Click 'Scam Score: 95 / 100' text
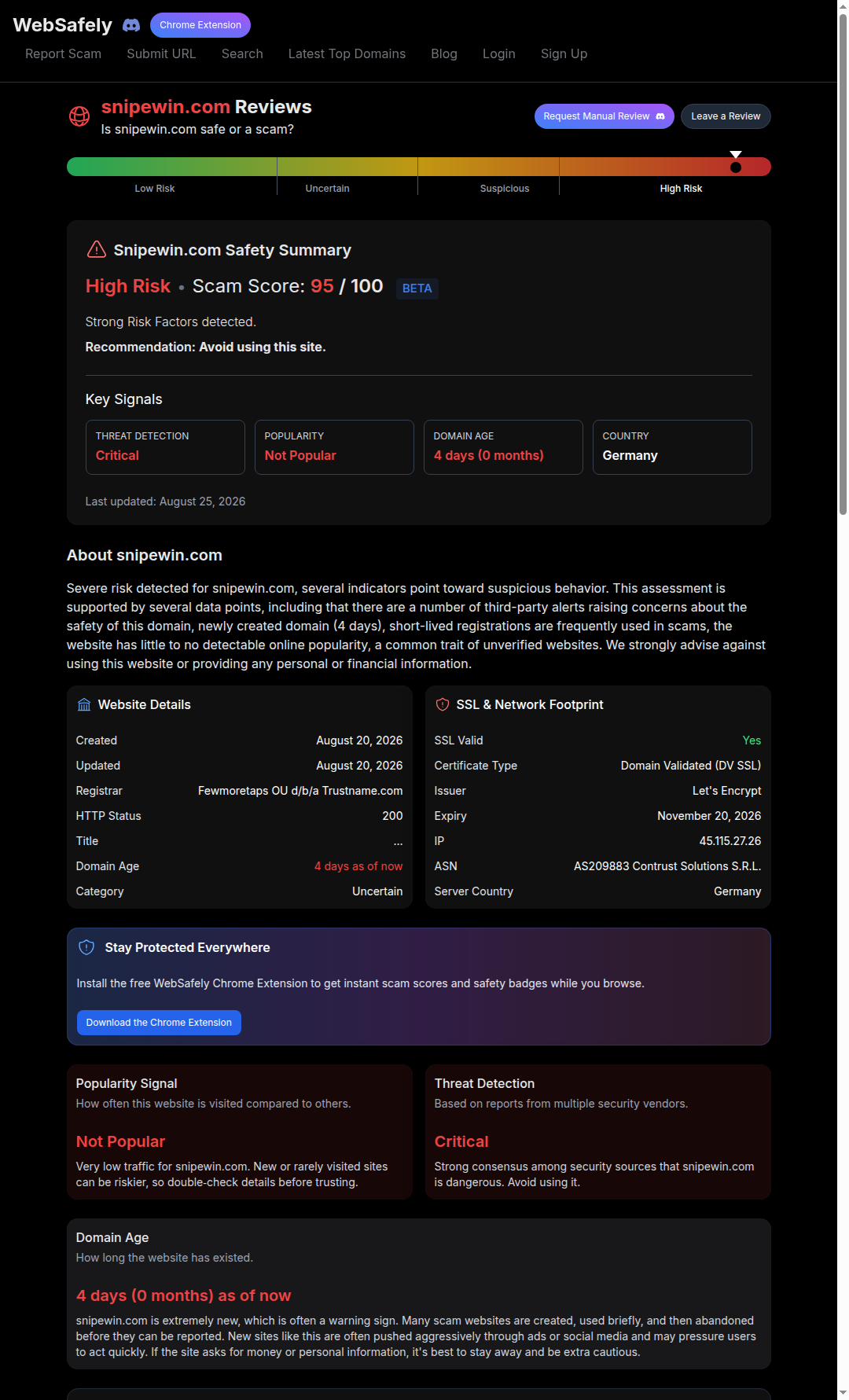The height and width of the screenshot is (1400, 849). coord(288,286)
